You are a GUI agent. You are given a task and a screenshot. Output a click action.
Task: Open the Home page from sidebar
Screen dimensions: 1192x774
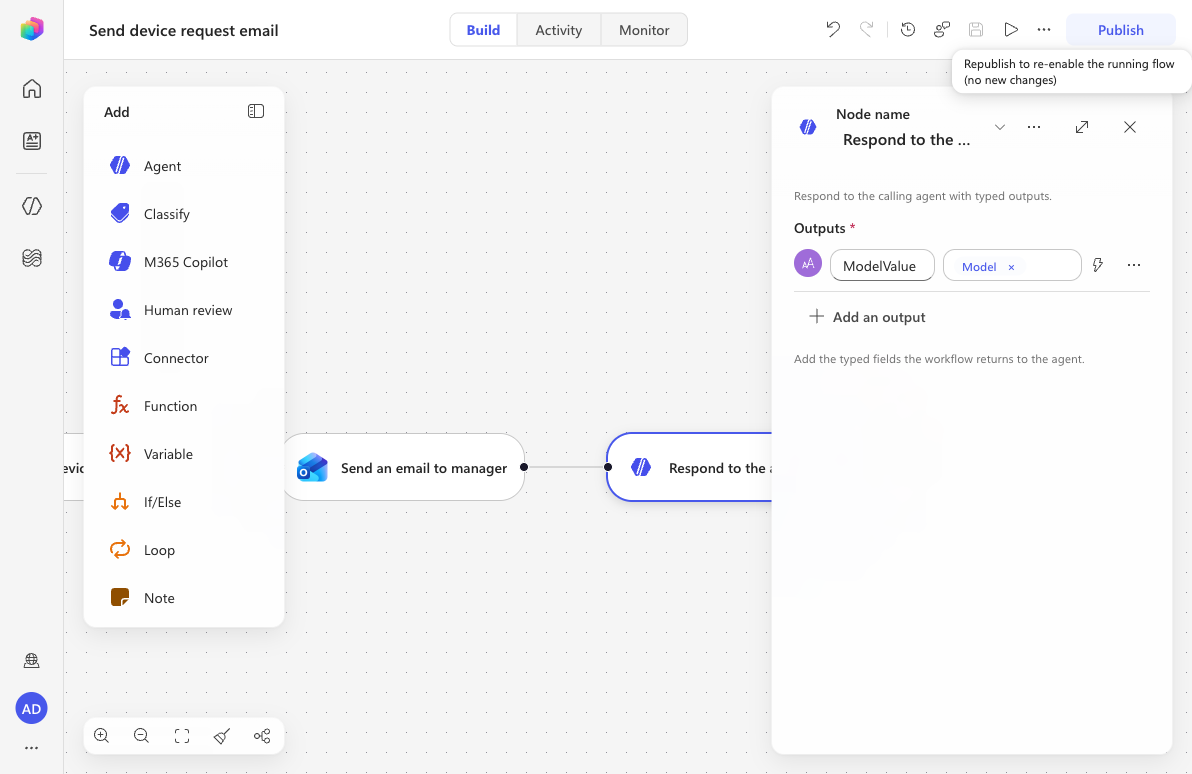point(31,88)
